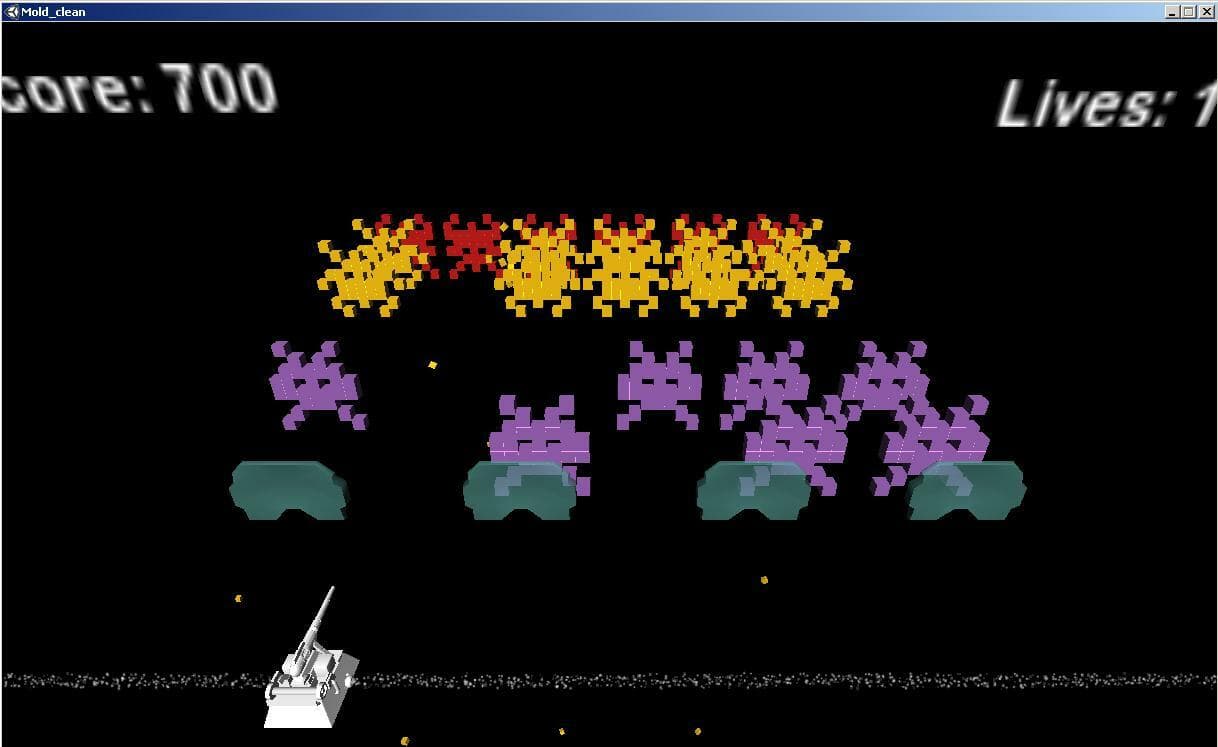The height and width of the screenshot is (747, 1218).
Task: Minimize the Mold_clean window
Action: (x=1173, y=11)
